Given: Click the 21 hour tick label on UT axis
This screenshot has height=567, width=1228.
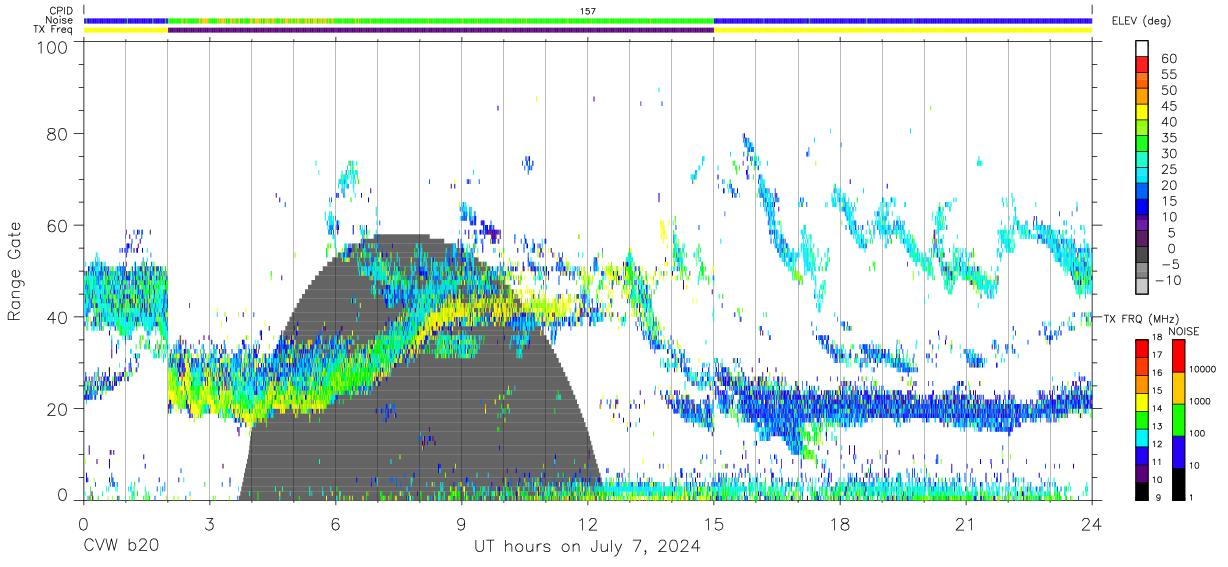Looking at the screenshot, I should point(965,523).
